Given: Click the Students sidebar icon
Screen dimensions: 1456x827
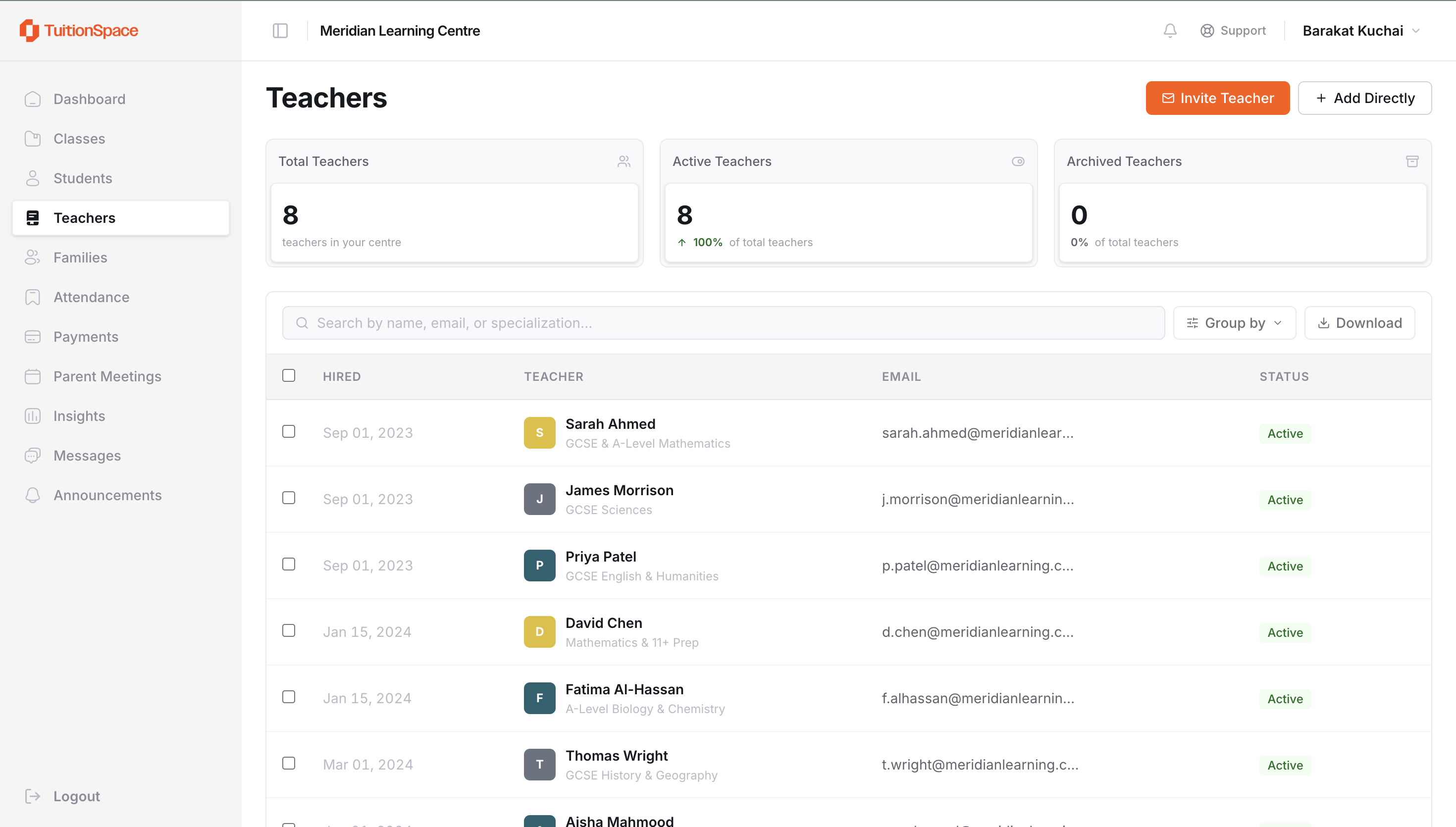Looking at the screenshot, I should pos(33,178).
